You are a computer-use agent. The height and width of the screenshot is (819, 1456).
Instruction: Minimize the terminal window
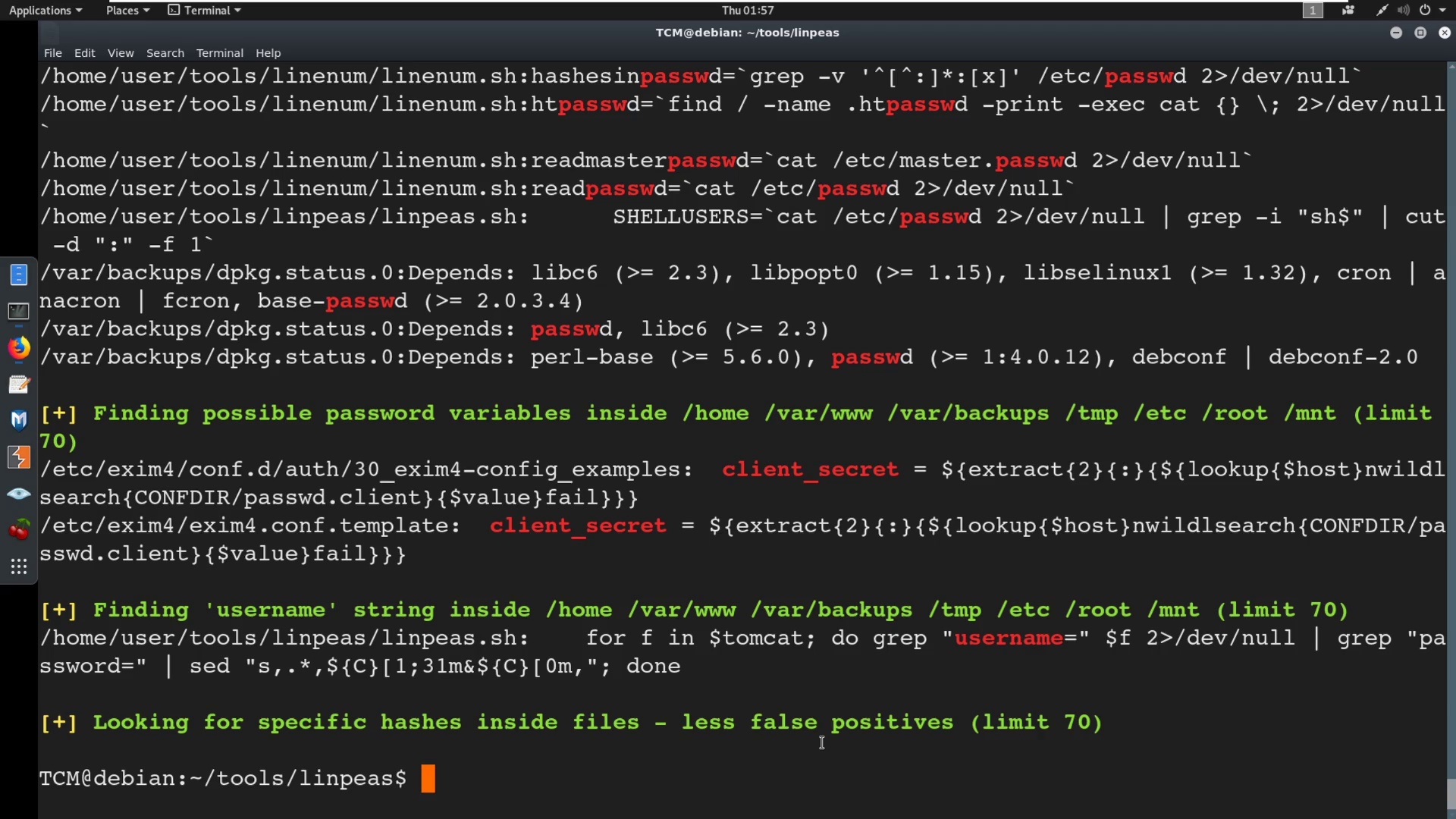(1396, 33)
